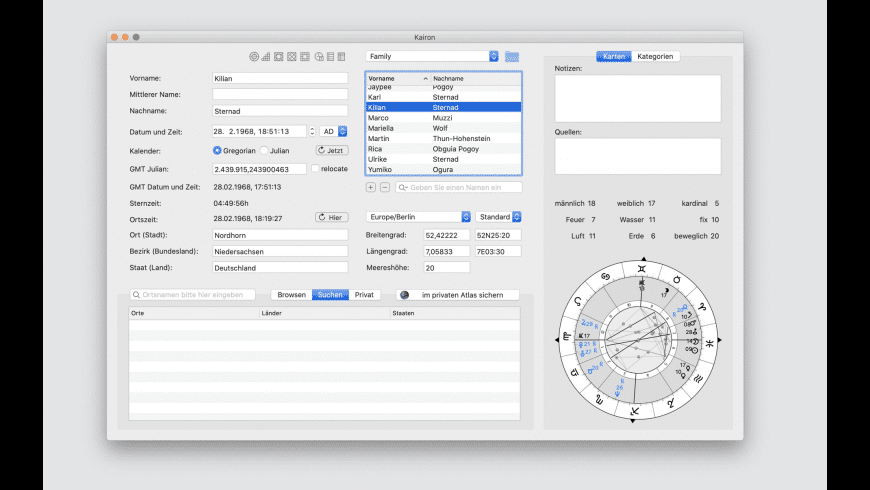Click the Orte column header
The width and height of the screenshot is (870, 490).
coord(194,314)
